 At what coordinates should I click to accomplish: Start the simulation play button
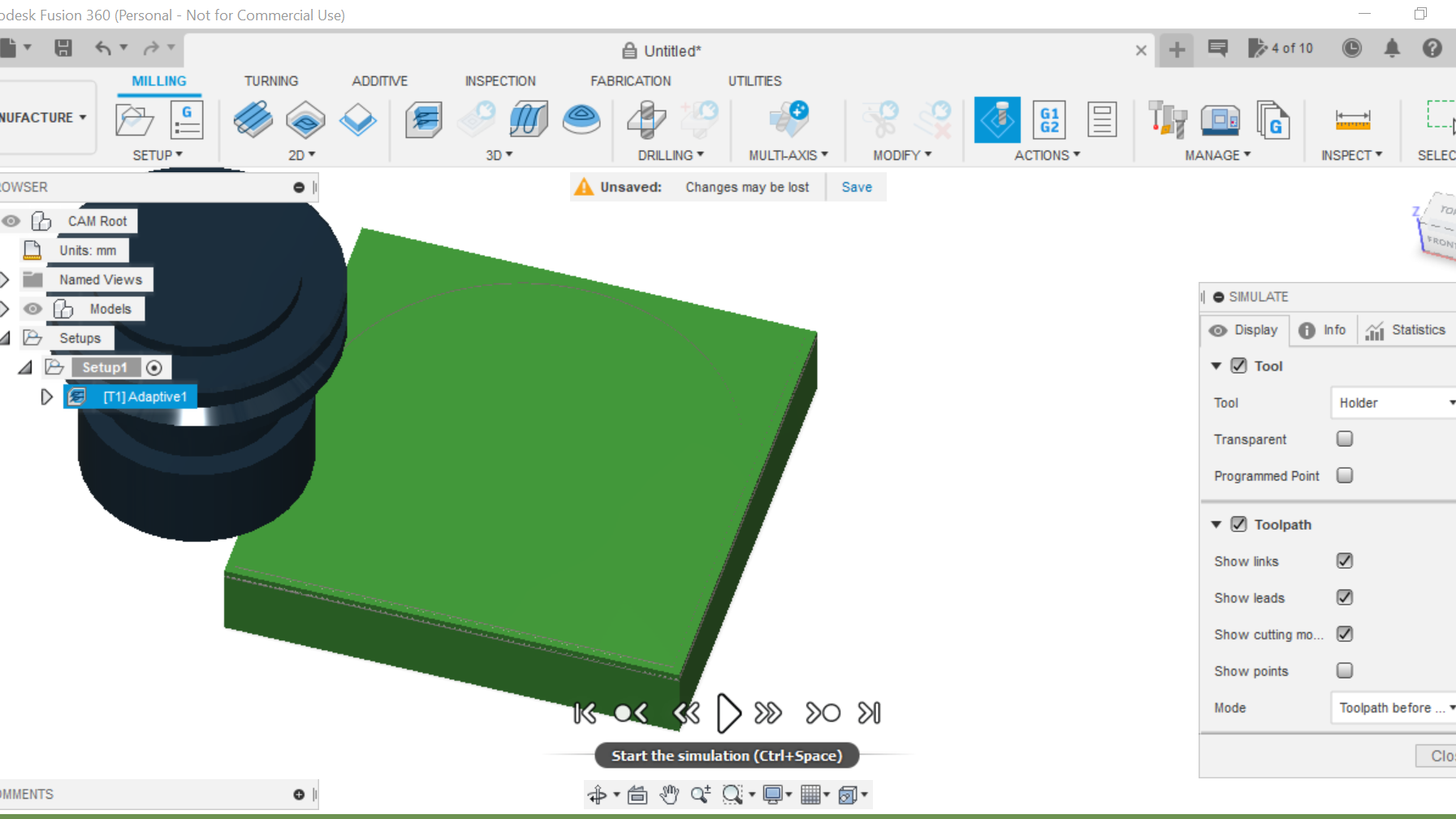click(728, 713)
